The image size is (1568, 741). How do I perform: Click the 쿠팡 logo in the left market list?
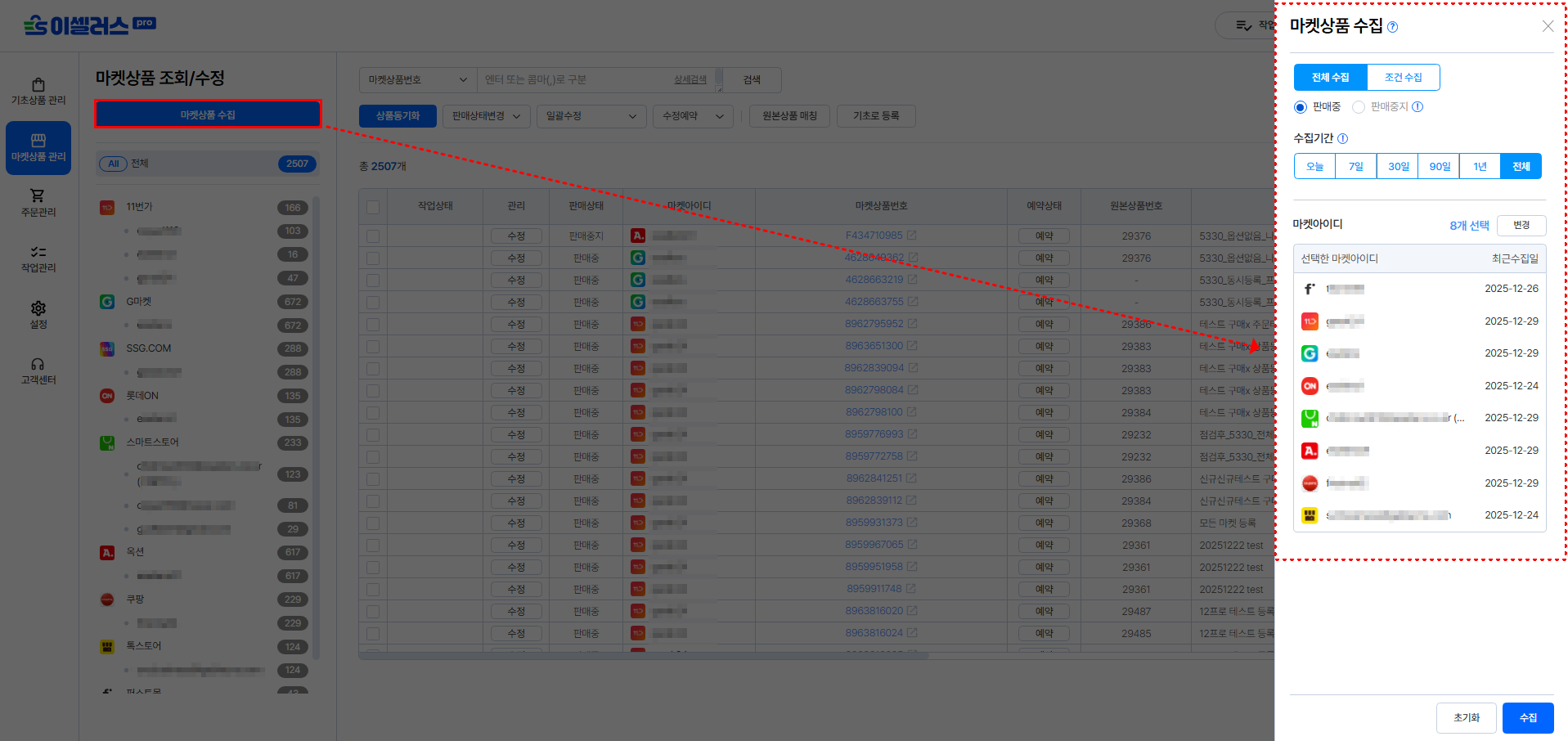click(x=107, y=600)
